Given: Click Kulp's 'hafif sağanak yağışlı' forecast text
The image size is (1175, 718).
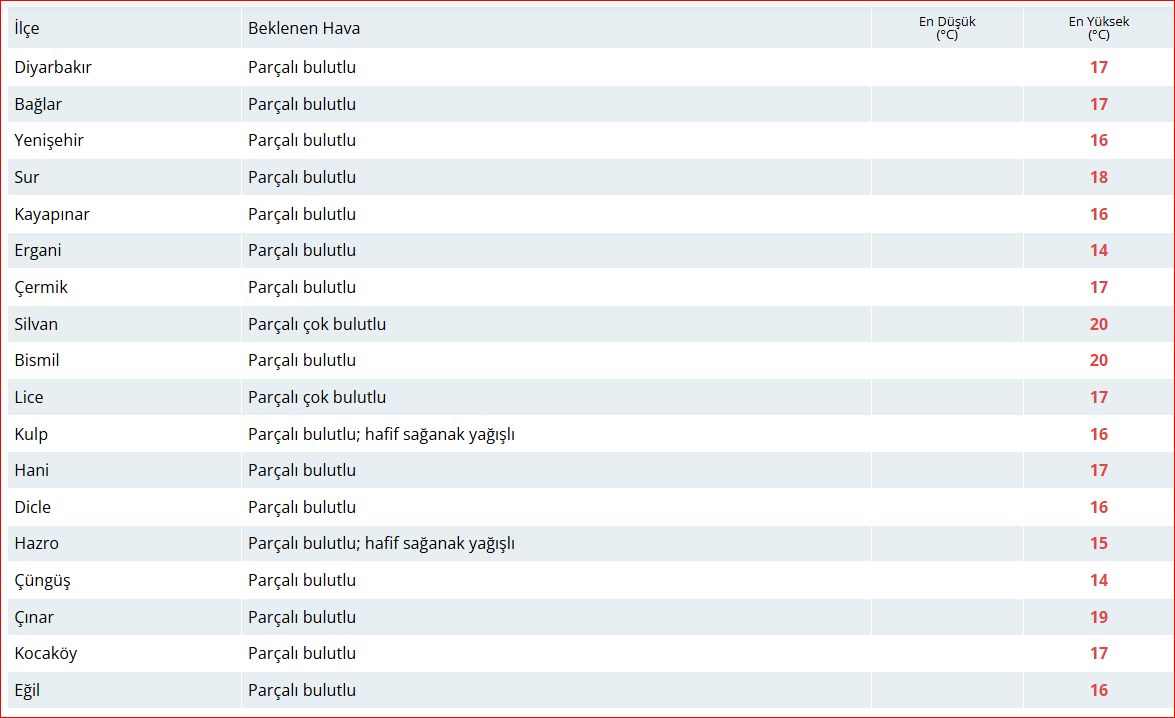Looking at the screenshot, I should point(440,434).
